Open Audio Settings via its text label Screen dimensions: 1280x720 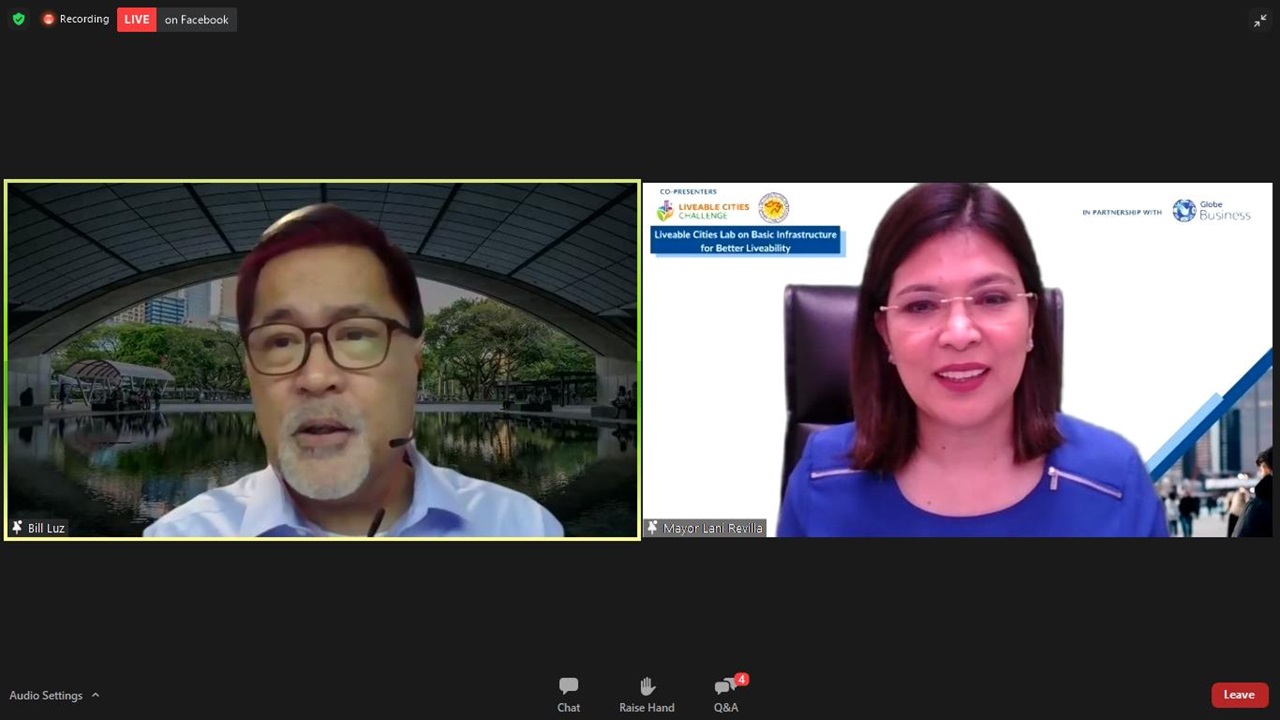point(46,695)
